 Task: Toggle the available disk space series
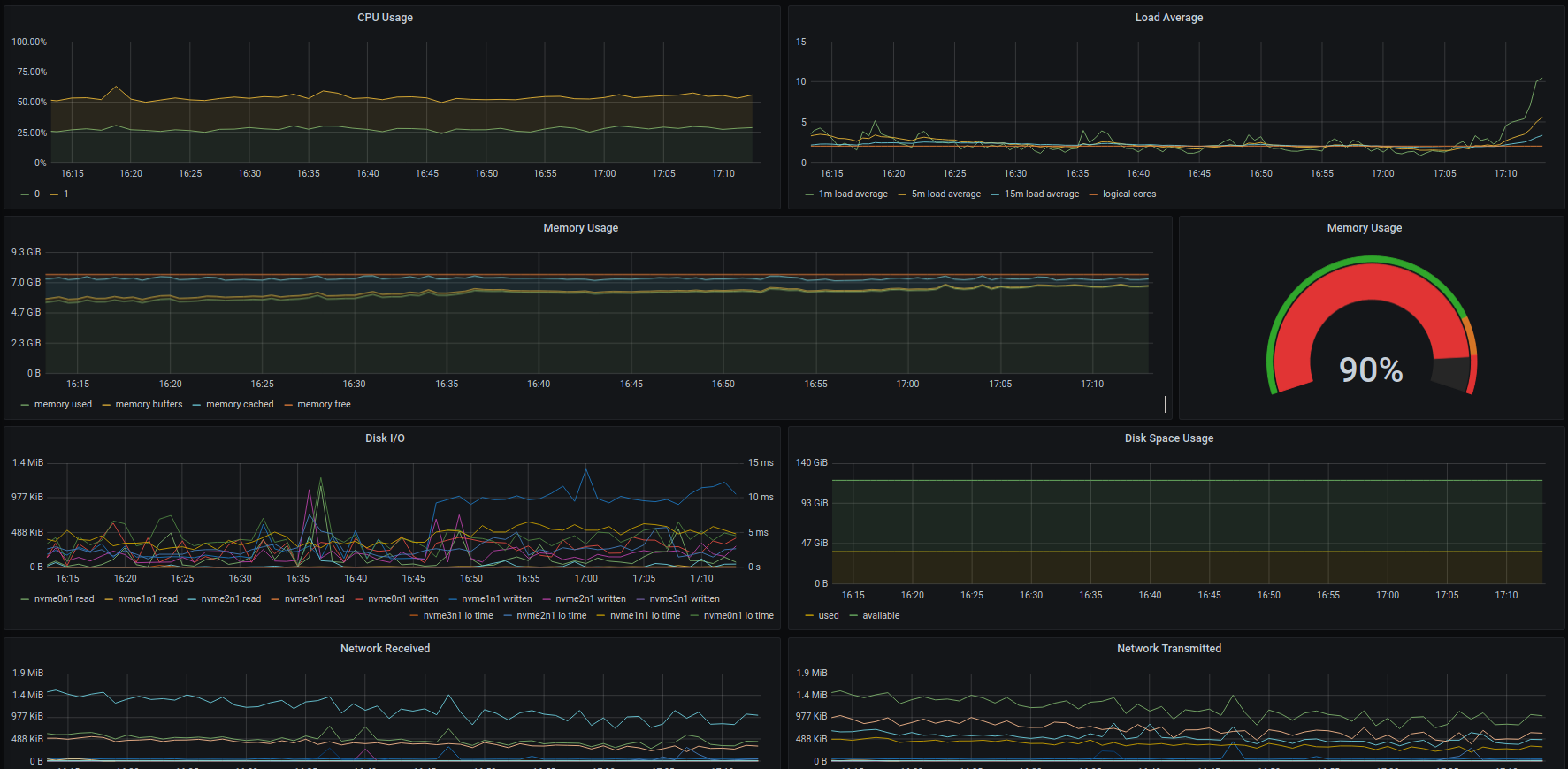coord(881,616)
